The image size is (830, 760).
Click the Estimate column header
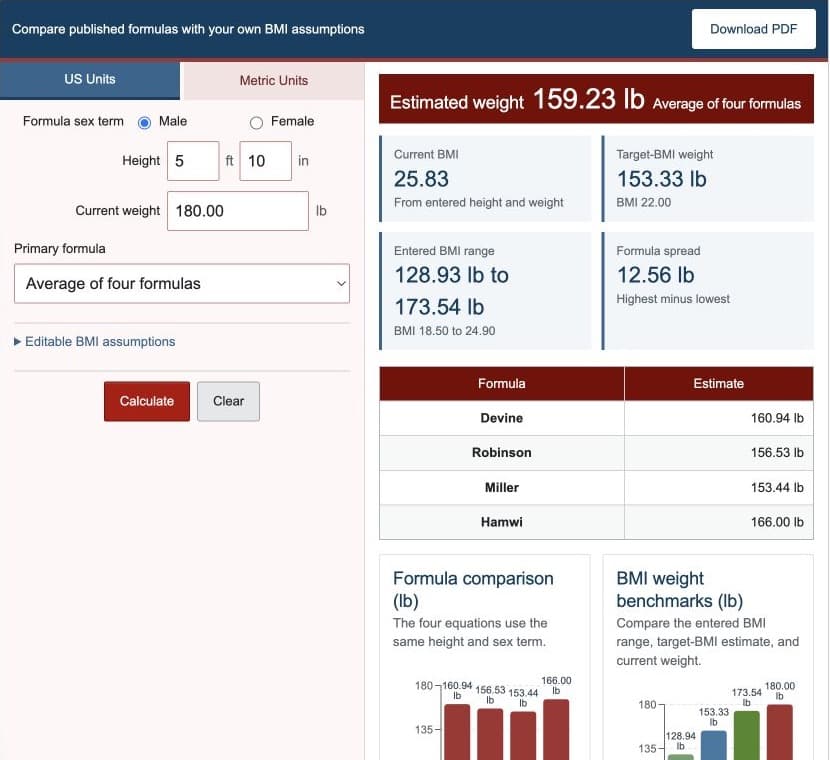tap(719, 384)
